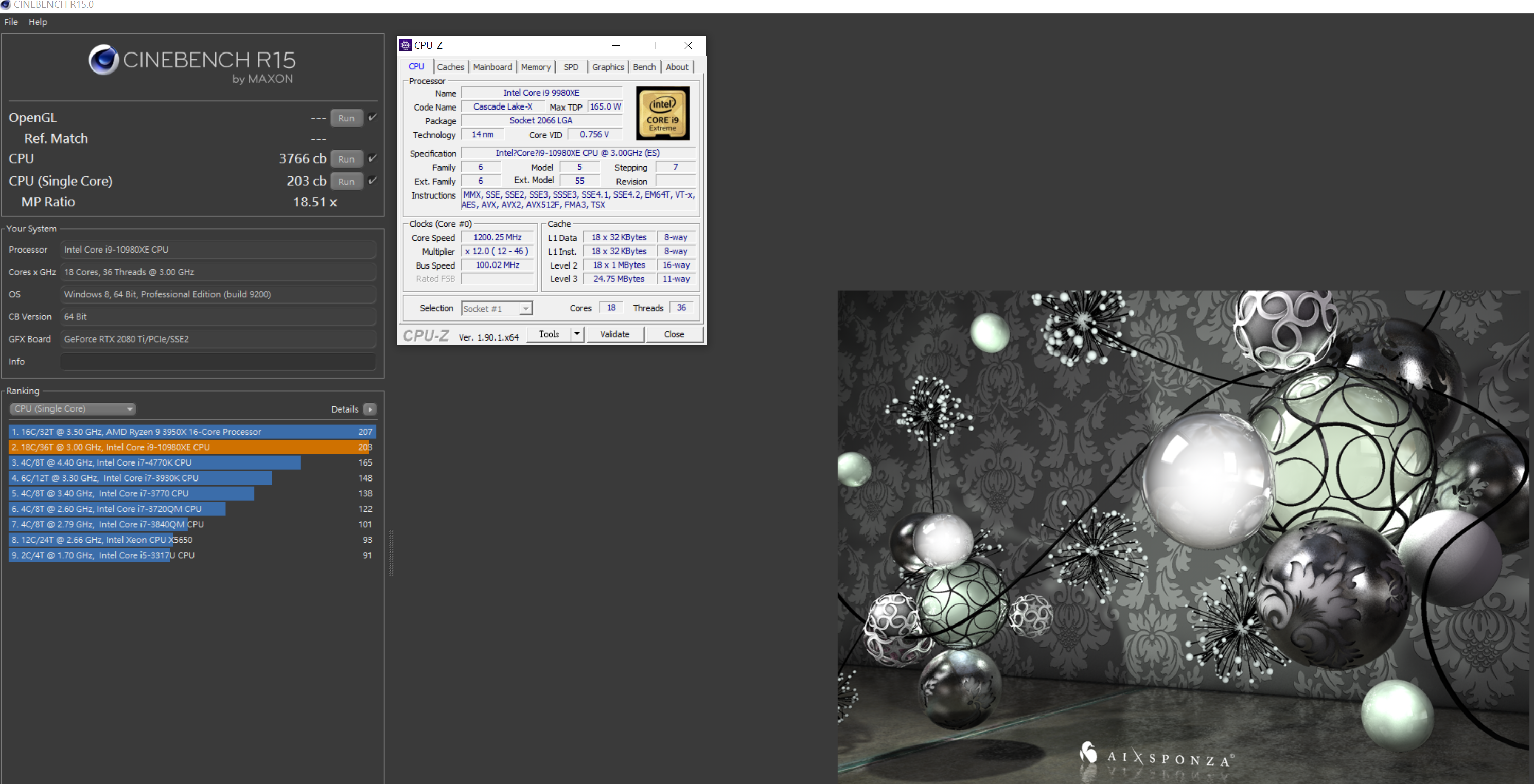Toggle the CPU test checkbox

tap(373, 158)
